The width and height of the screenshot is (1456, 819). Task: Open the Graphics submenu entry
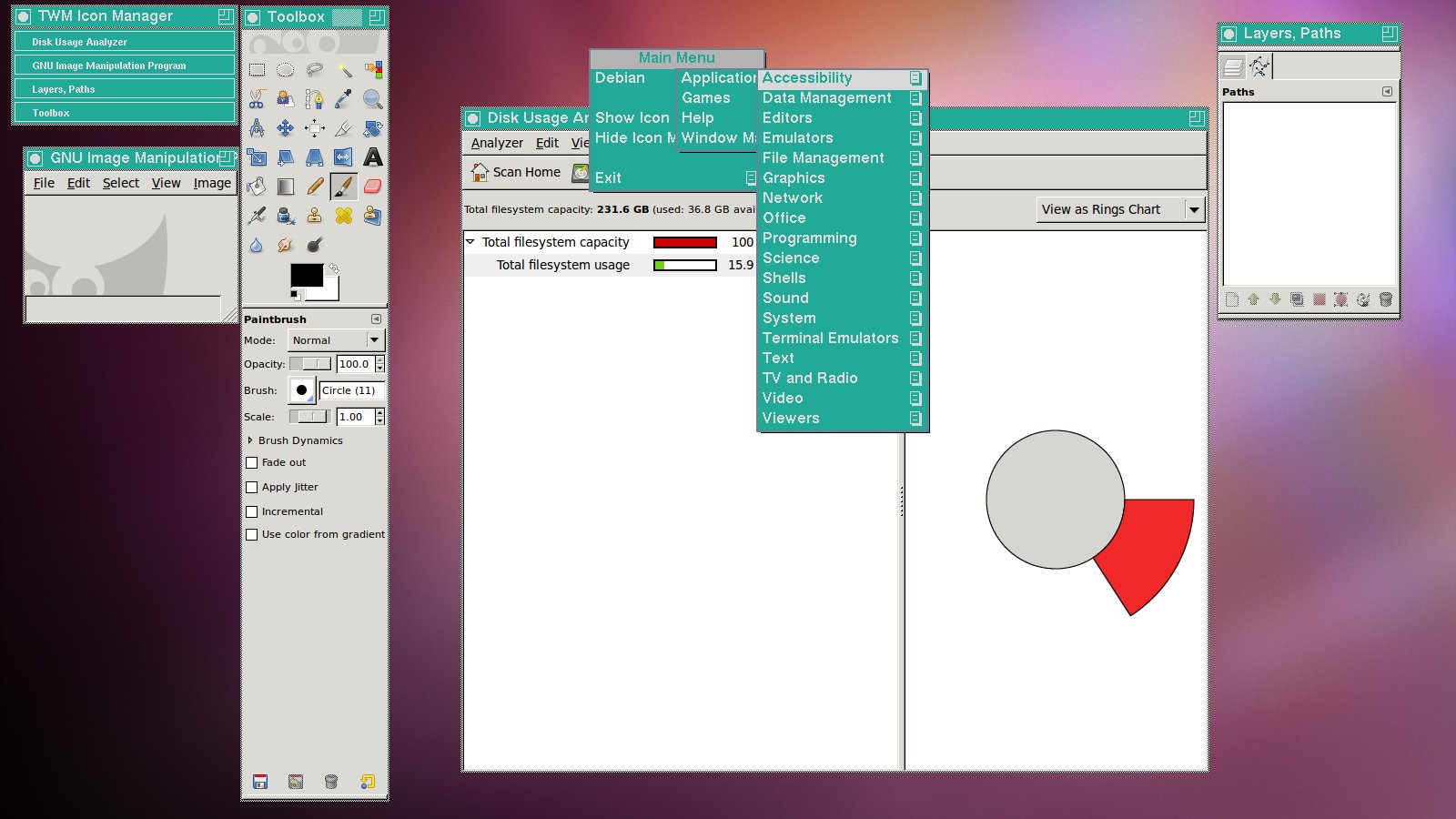pyautogui.click(x=794, y=178)
